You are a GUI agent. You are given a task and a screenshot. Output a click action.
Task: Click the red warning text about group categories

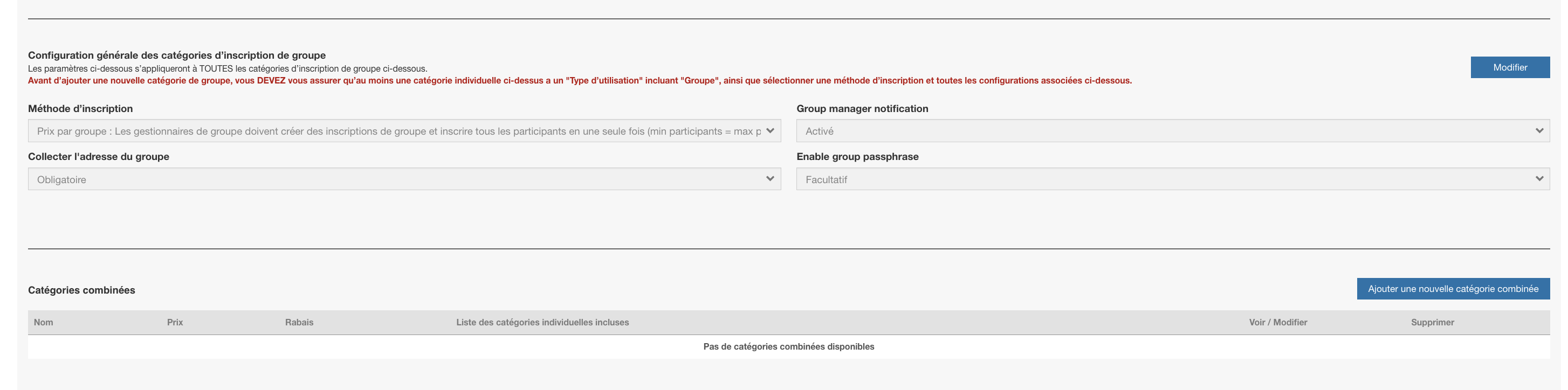point(580,80)
